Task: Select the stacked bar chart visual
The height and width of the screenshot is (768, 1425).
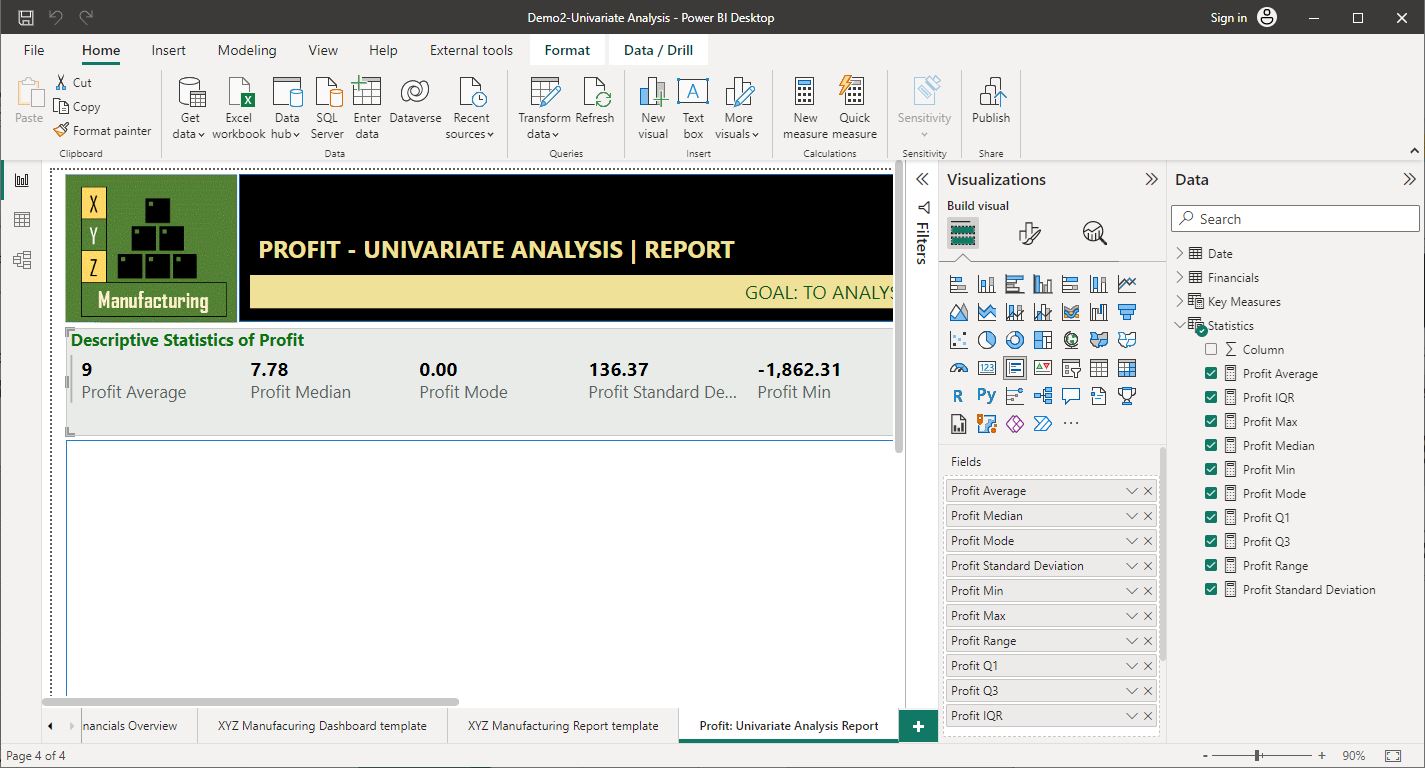Action: 958,284
